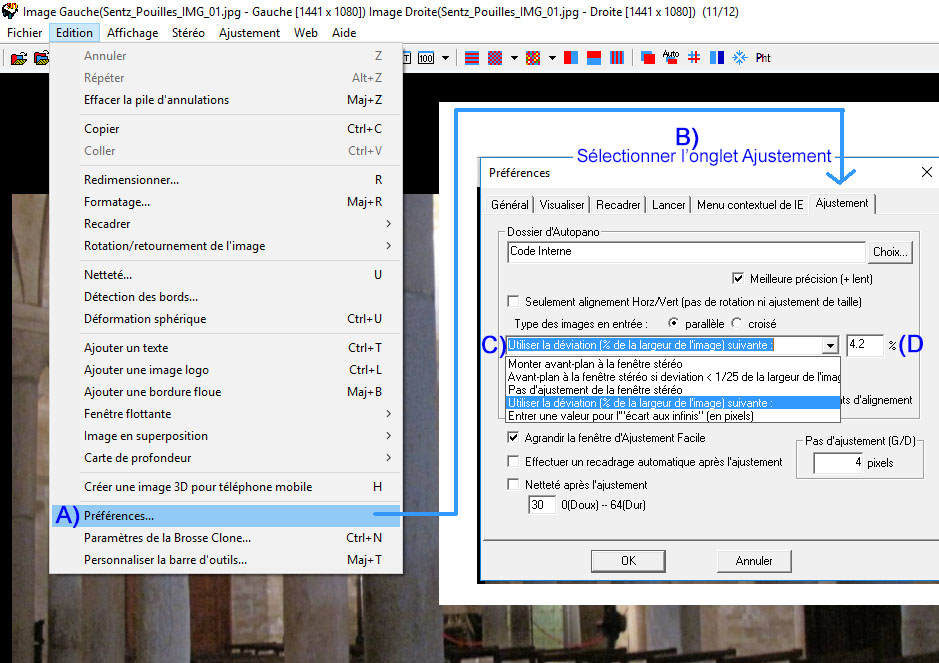Choose 'Pas d'ajustement de la fenêtre stéréo' option
This screenshot has width=939, height=663.
(x=595, y=389)
